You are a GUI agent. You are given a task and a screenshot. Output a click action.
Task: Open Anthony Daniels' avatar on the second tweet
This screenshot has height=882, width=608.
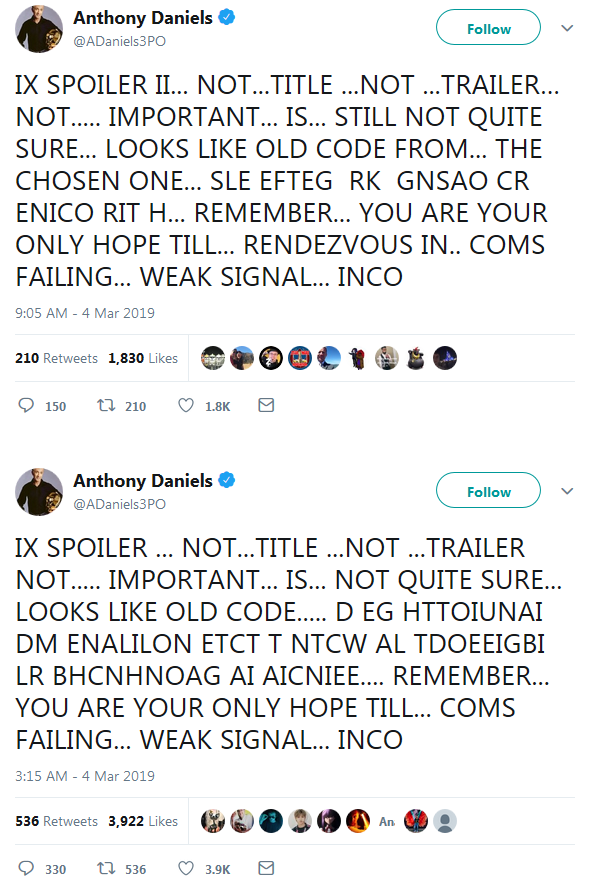point(39,492)
